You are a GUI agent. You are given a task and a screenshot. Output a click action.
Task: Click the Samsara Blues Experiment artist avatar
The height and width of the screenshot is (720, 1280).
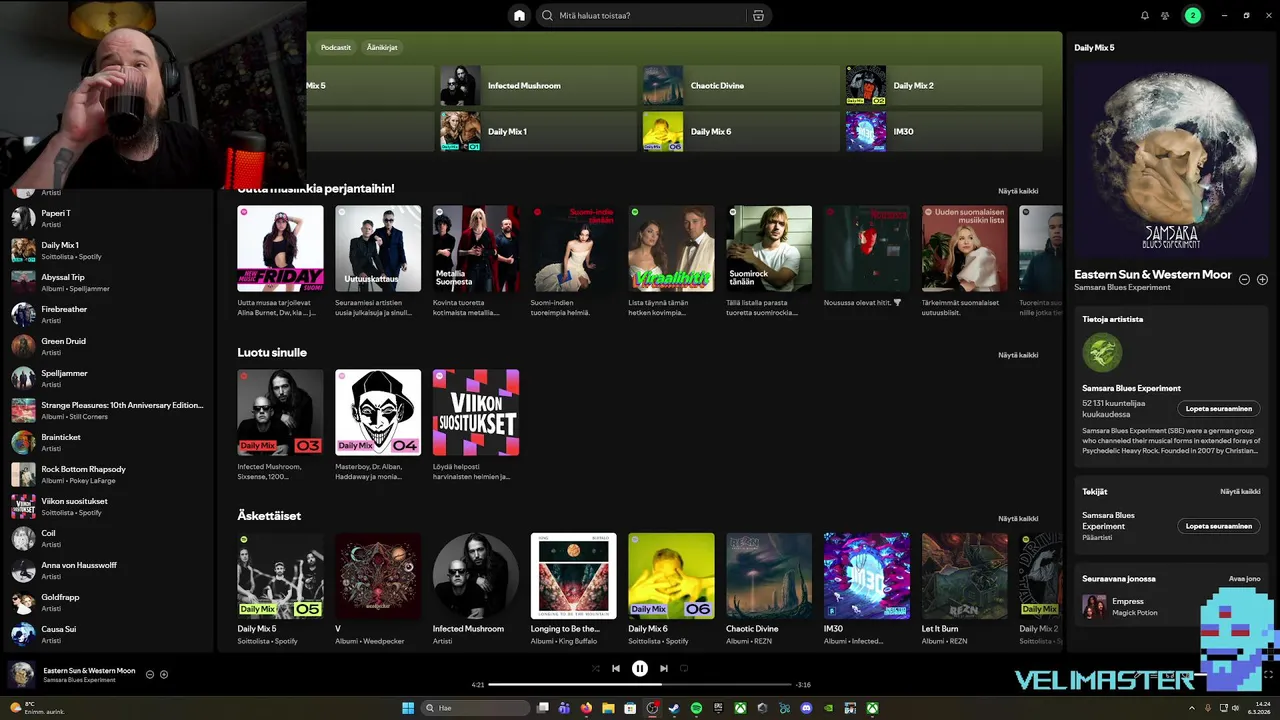[x=1102, y=352]
